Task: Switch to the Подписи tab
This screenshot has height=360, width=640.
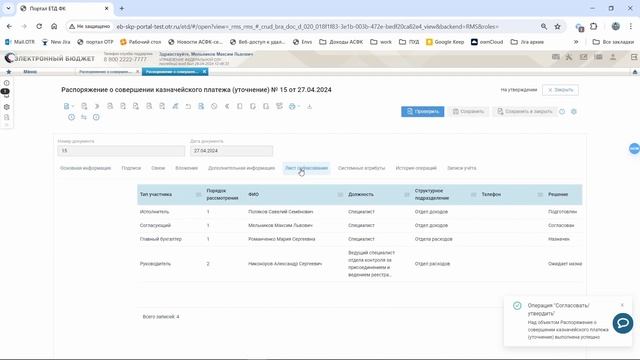Action: [x=131, y=168]
